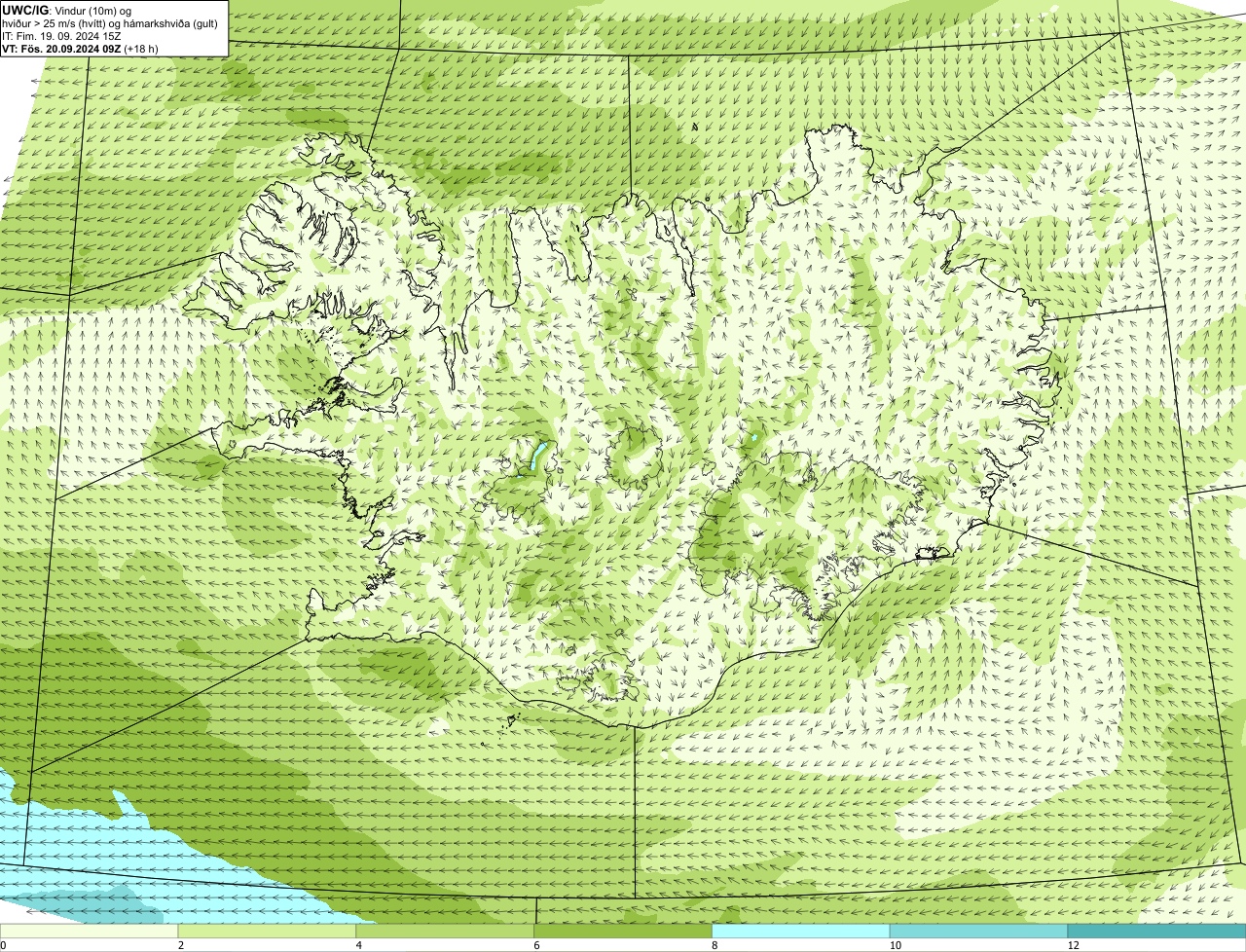Click the '8' label under the color scale
Image resolution: width=1246 pixels, height=952 pixels.
pos(715,945)
